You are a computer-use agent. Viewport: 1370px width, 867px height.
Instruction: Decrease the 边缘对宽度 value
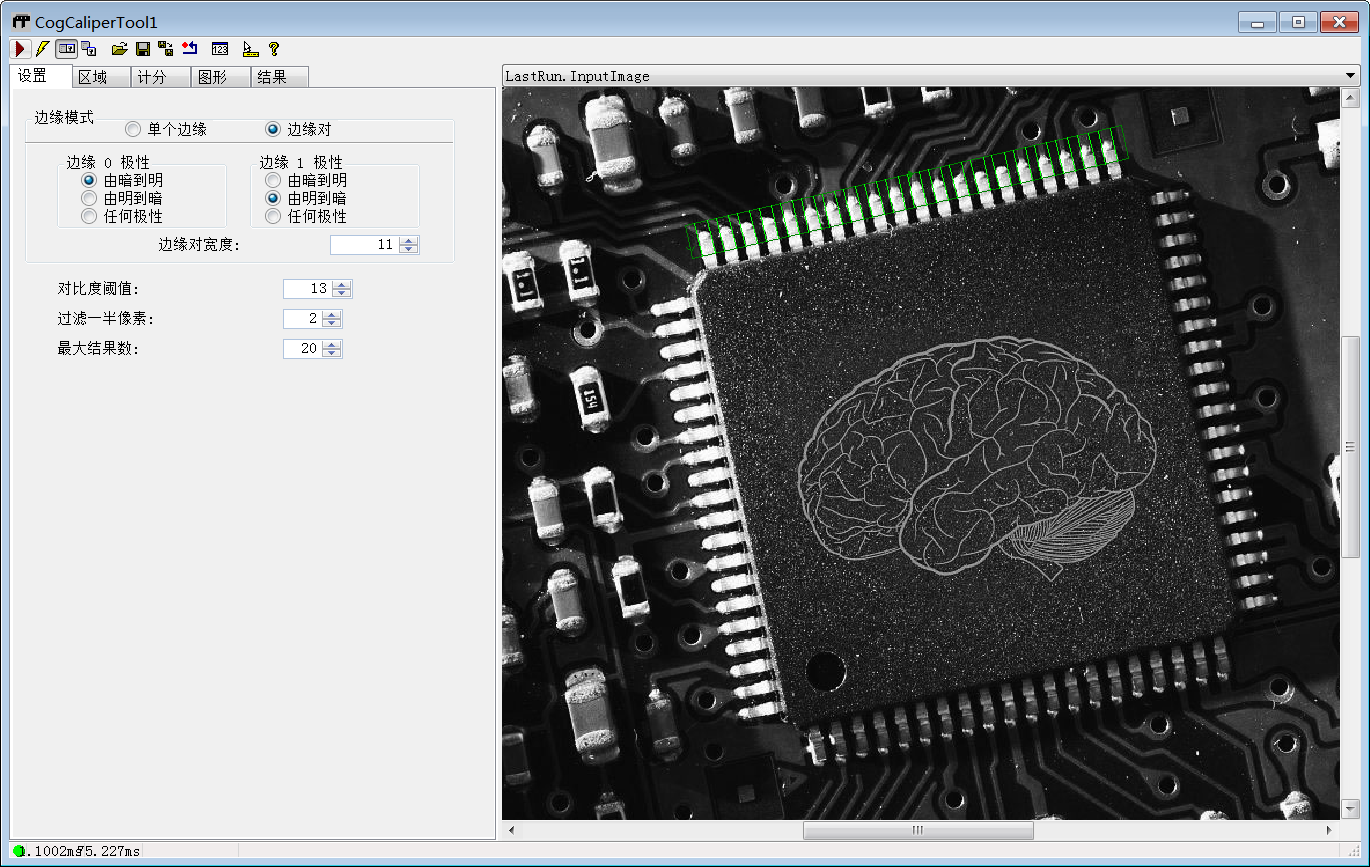pos(410,249)
